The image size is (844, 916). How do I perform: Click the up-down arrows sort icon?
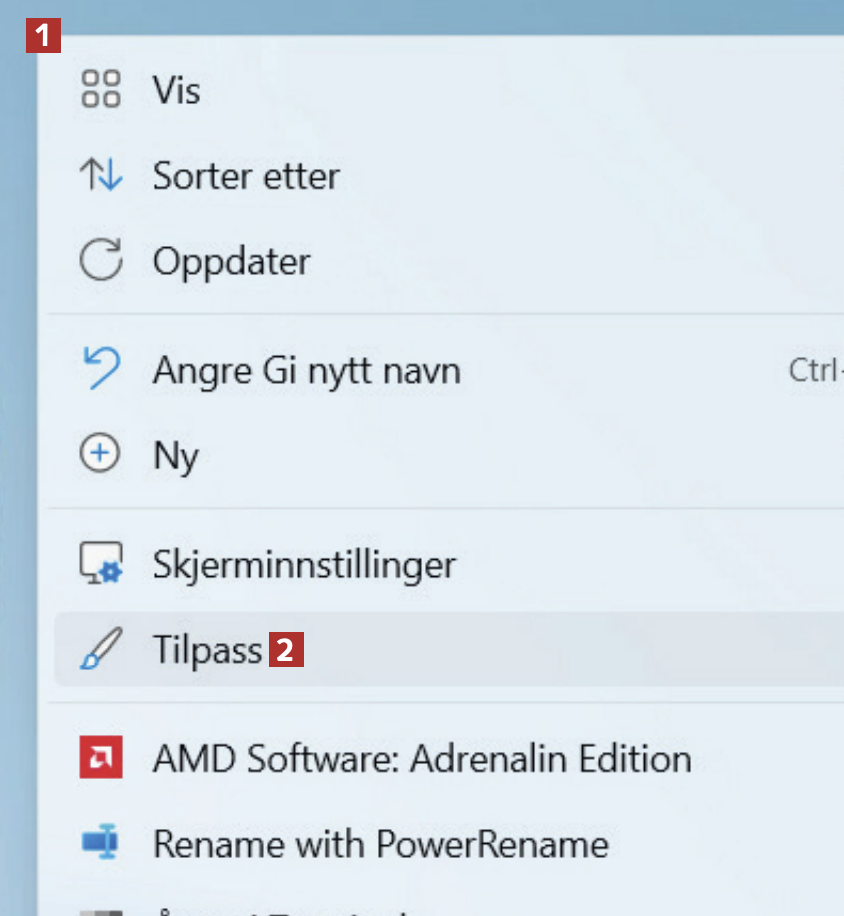pos(100,176)
